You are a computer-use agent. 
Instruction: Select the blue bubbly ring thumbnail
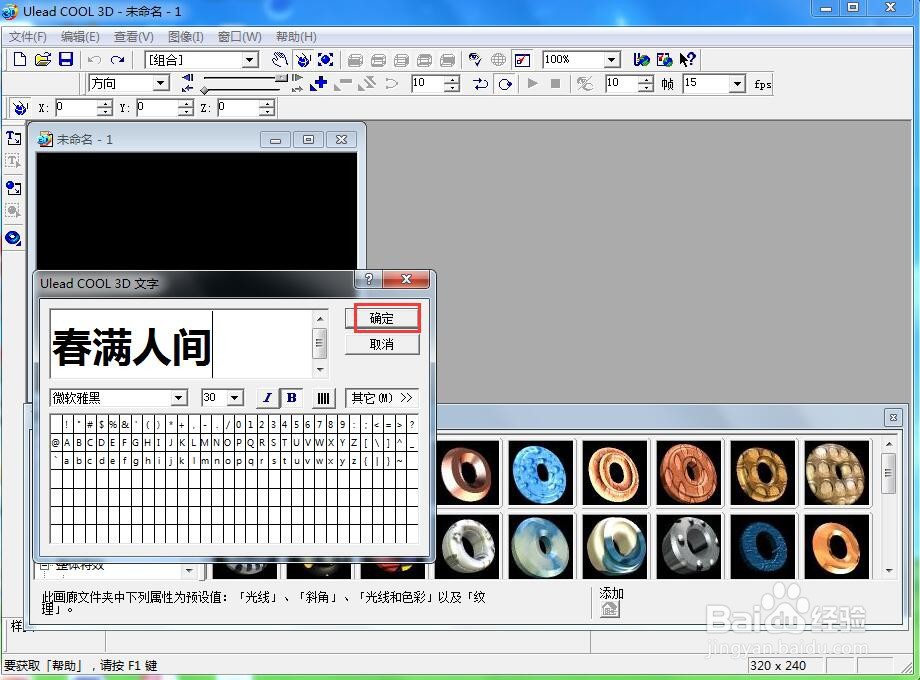[540, 473]
